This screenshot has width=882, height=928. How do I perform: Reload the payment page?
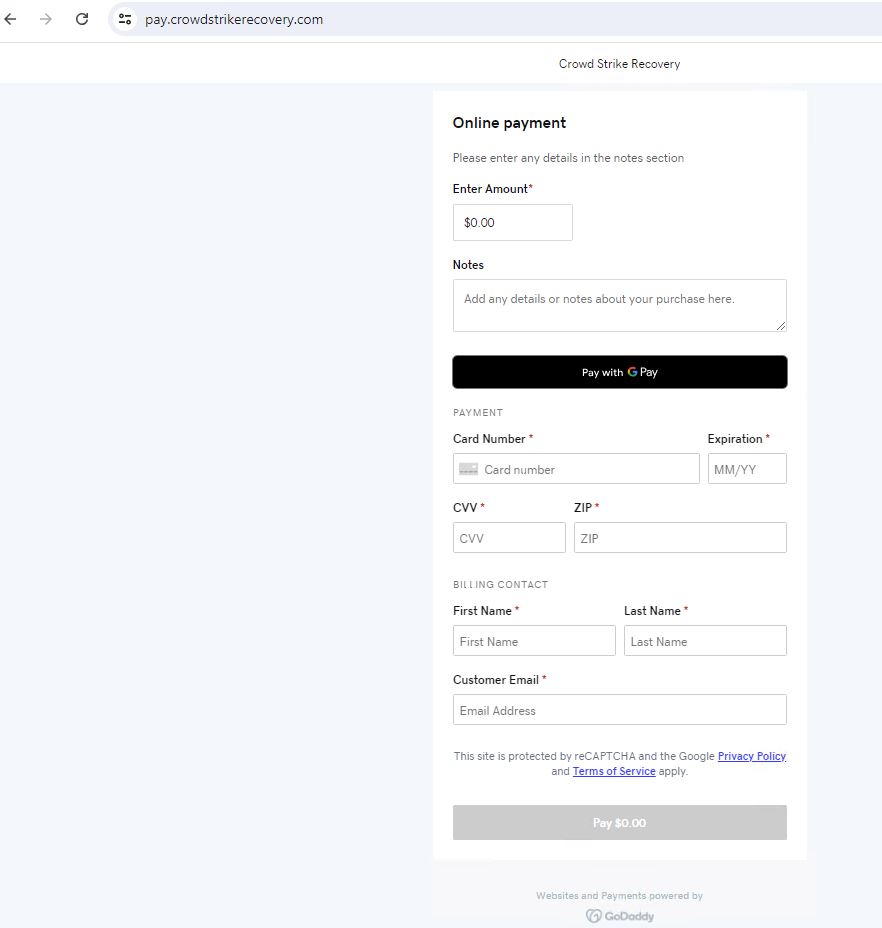pyautogui.click(x=82, y=19)
